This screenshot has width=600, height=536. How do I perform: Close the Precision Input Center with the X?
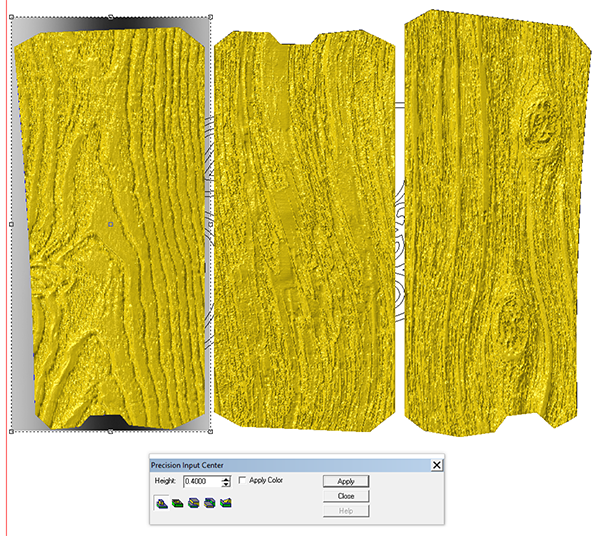point(437,465)
